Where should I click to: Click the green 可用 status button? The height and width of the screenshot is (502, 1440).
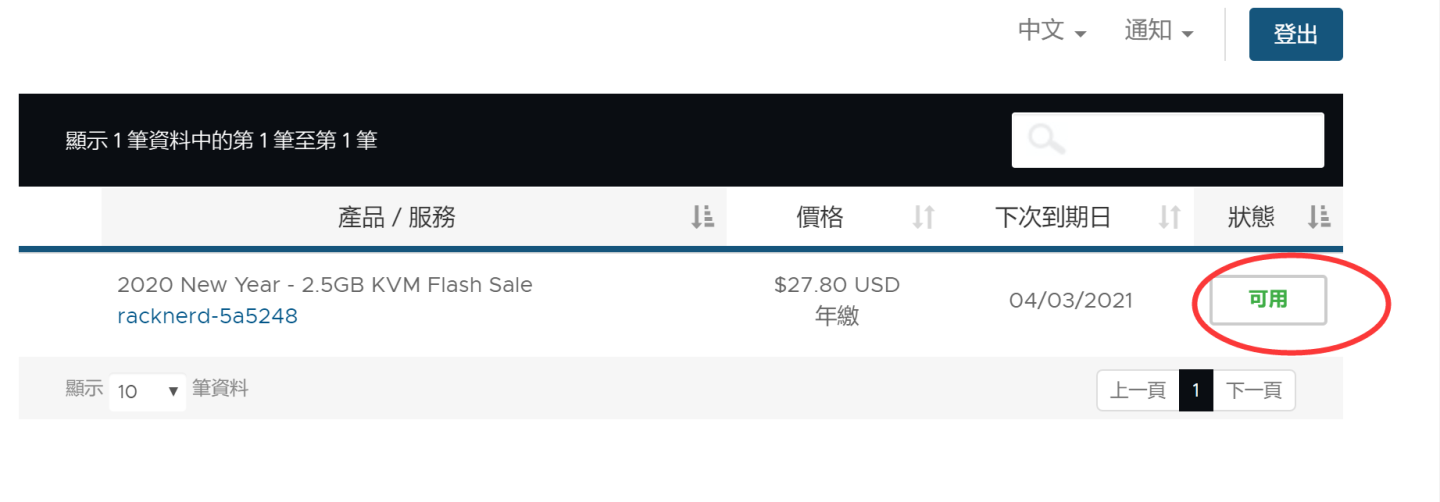pyautogui.click(x=1268, y=300)
